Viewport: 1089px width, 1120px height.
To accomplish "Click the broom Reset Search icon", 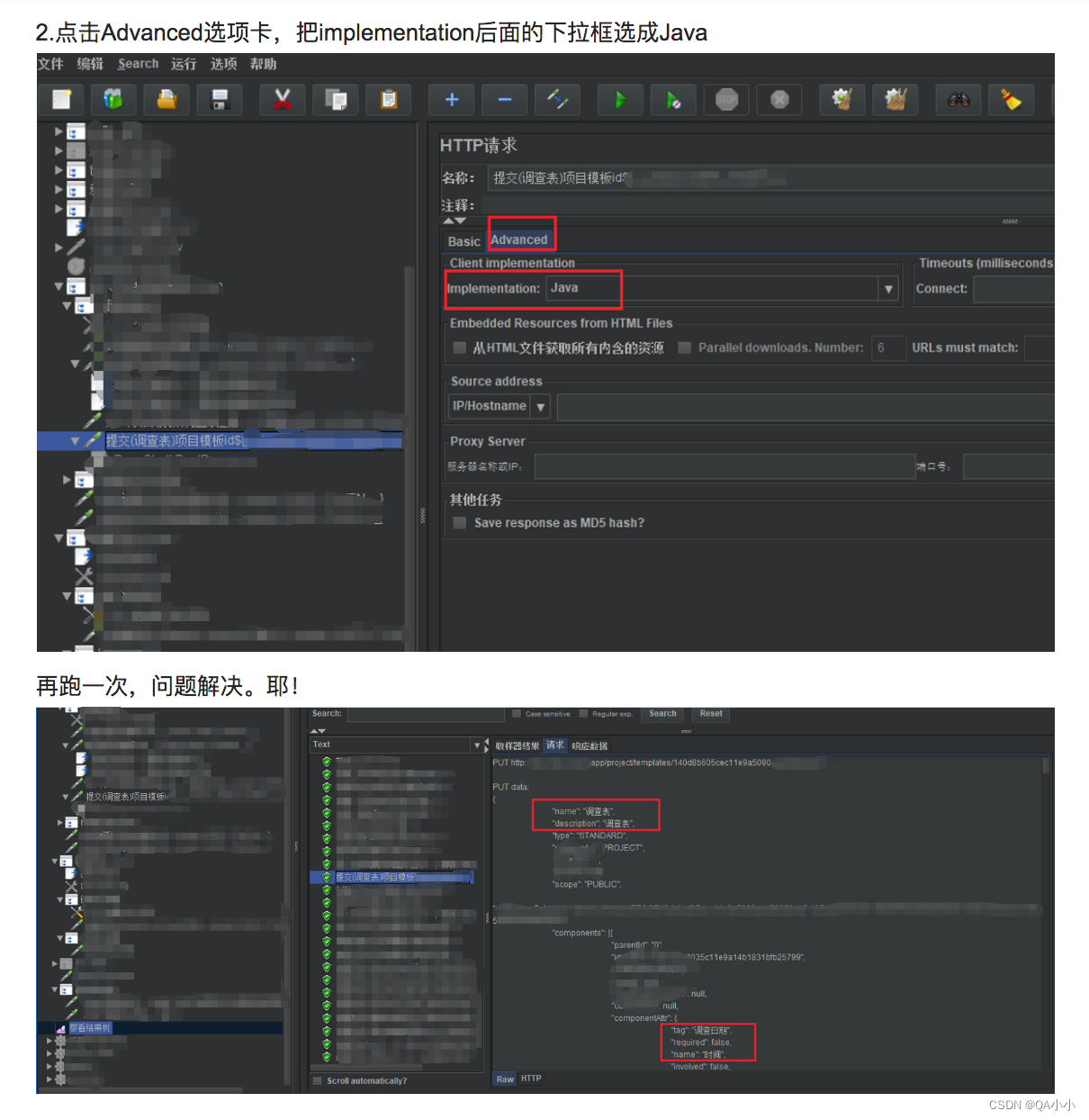I will (1011, 99).
